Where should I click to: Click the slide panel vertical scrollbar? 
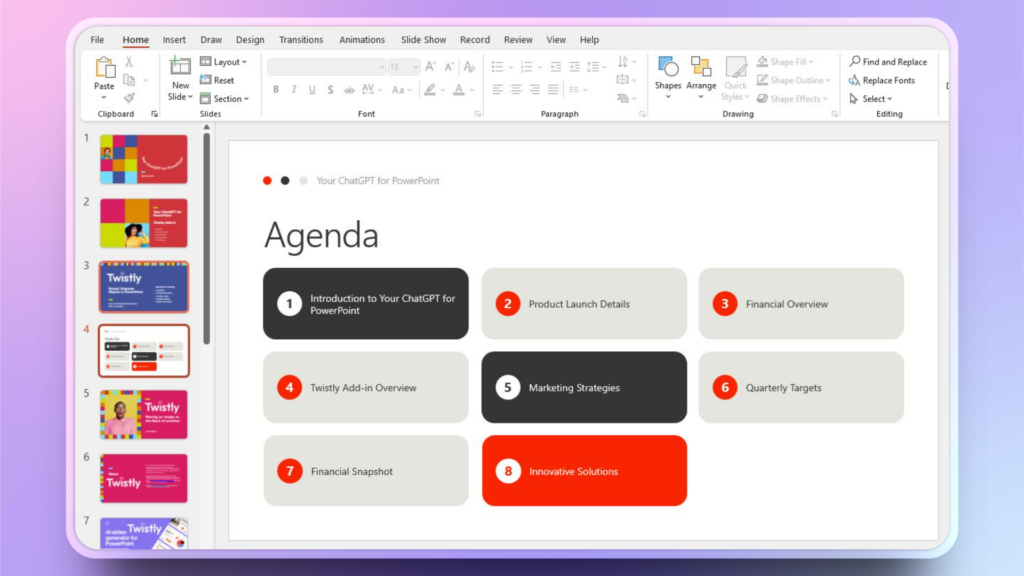(206, 239)
